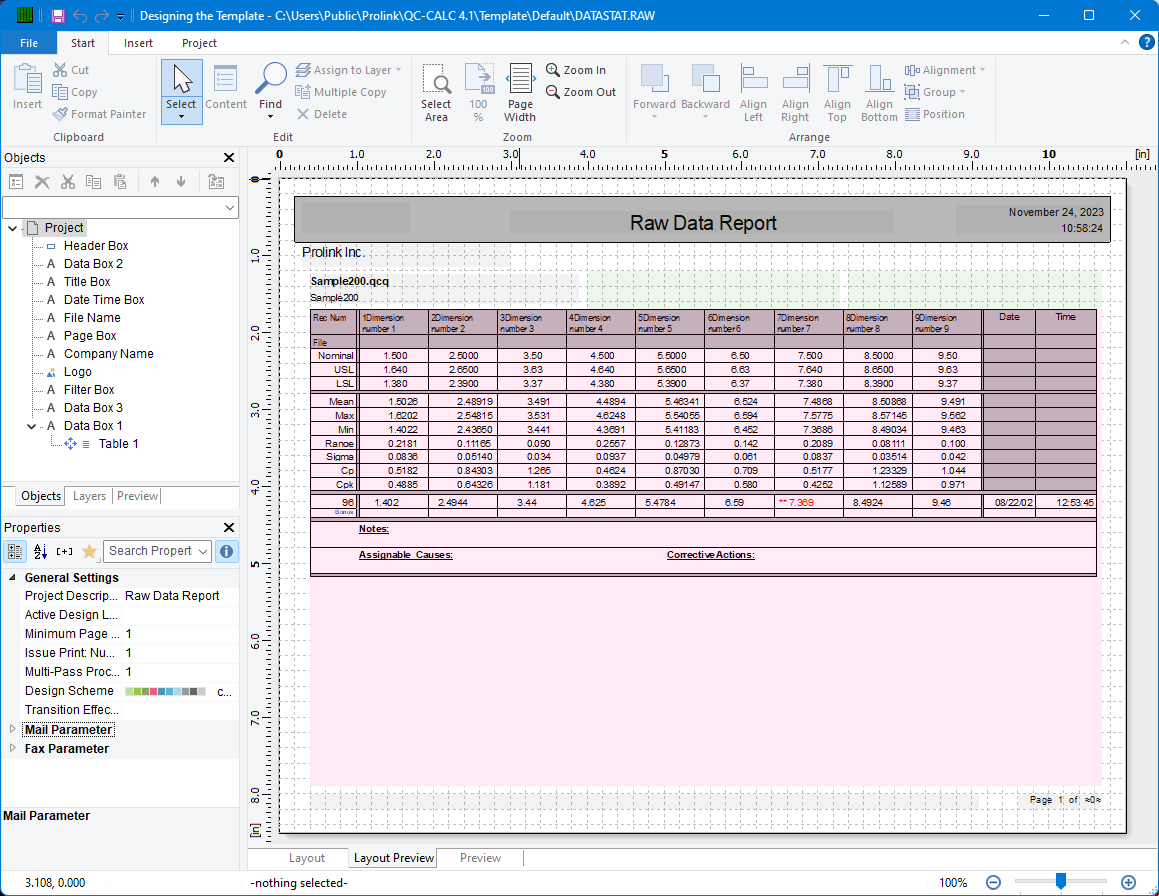Screen dimensions: 1159x896
Task: Click the Align Top button
Action: (x=837, y=92)
